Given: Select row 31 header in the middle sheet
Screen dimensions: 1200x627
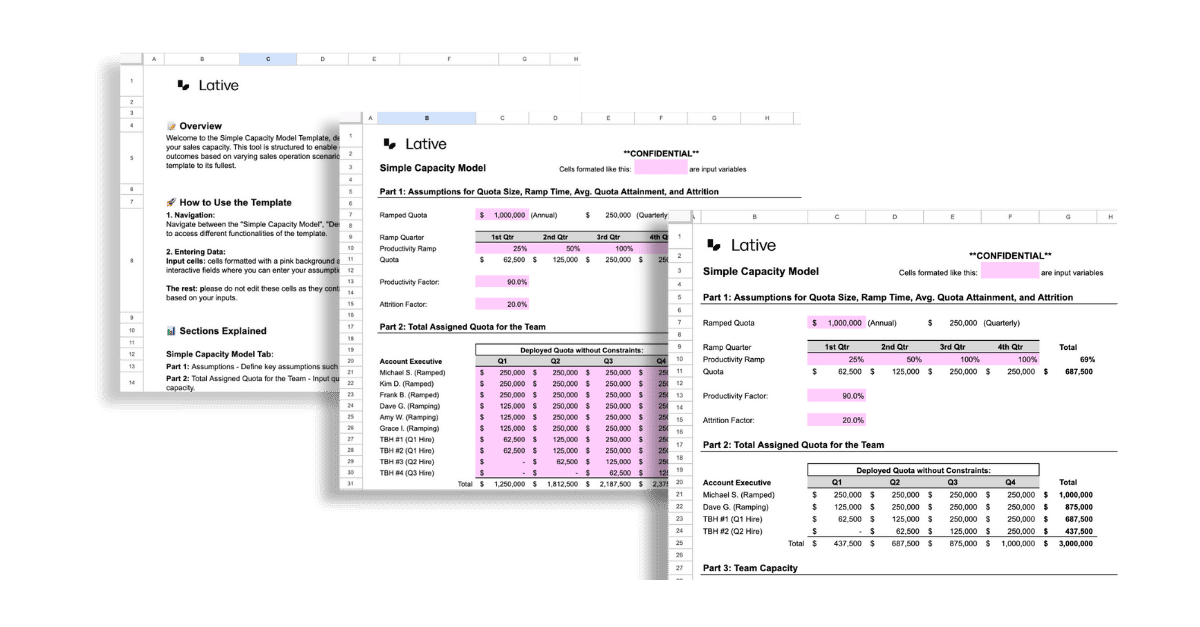Looking at the screenshot, I should coord(351,483).
